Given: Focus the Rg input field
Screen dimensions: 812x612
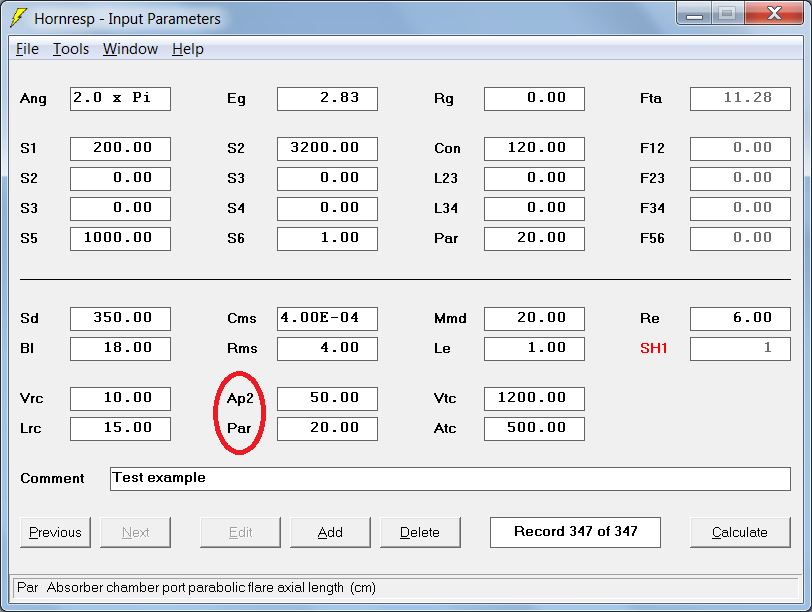Looking at the screenshot, I should 534,98.
